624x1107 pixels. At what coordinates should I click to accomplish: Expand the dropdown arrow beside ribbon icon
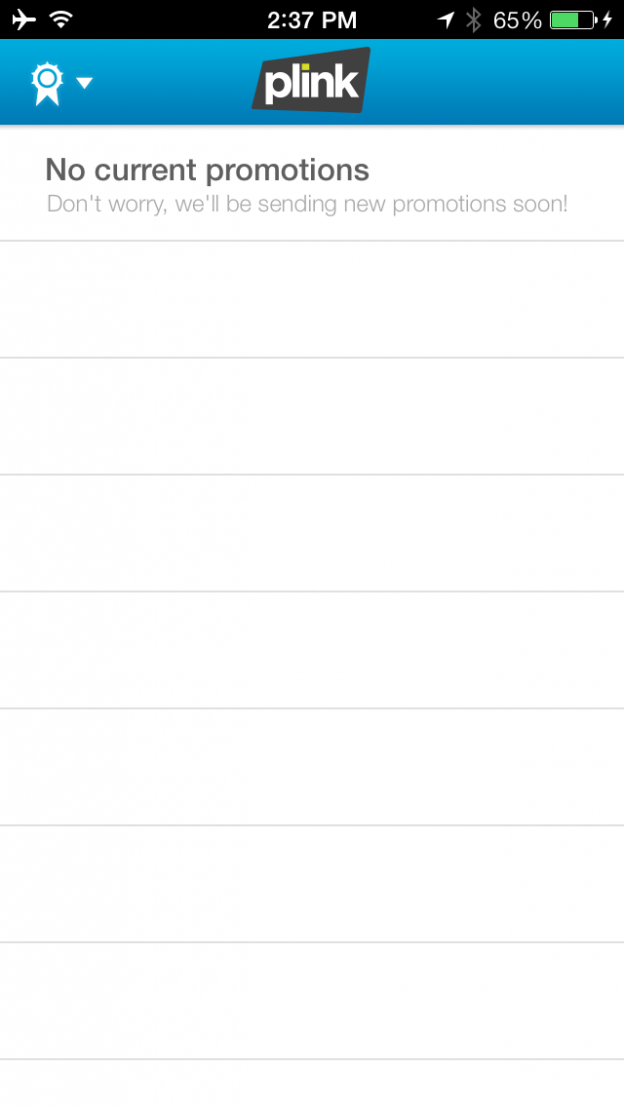click(x=84, y=83)
